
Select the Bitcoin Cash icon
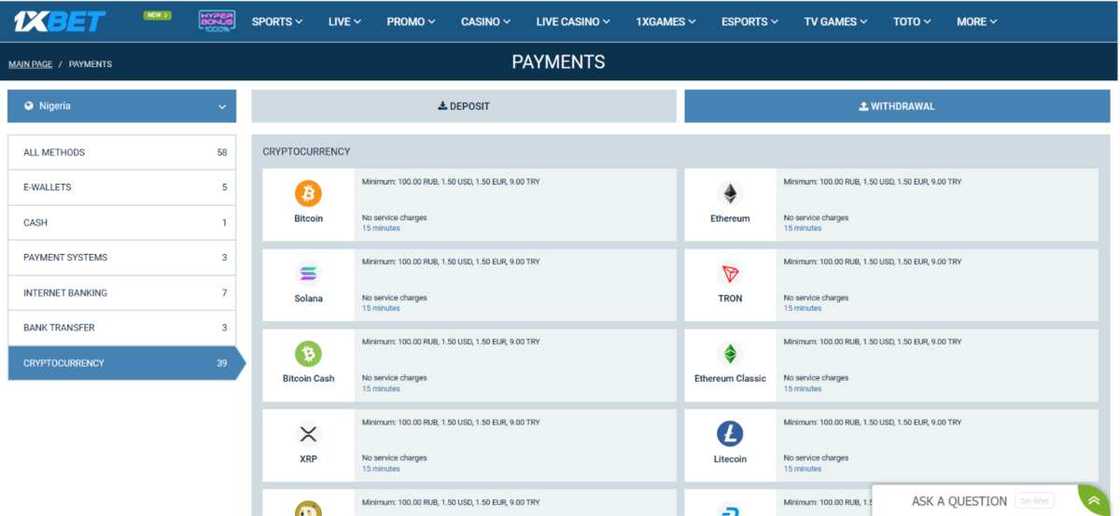[309, 353]
